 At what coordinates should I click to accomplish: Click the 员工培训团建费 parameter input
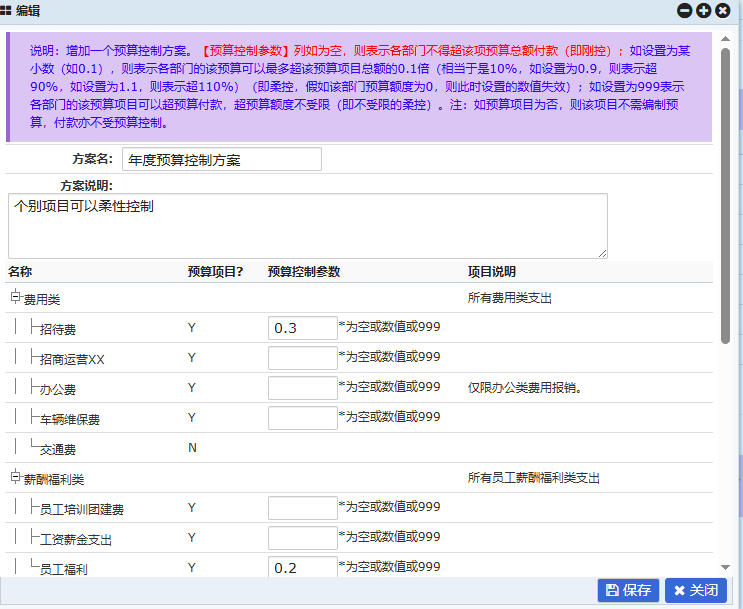coord(302,508)
